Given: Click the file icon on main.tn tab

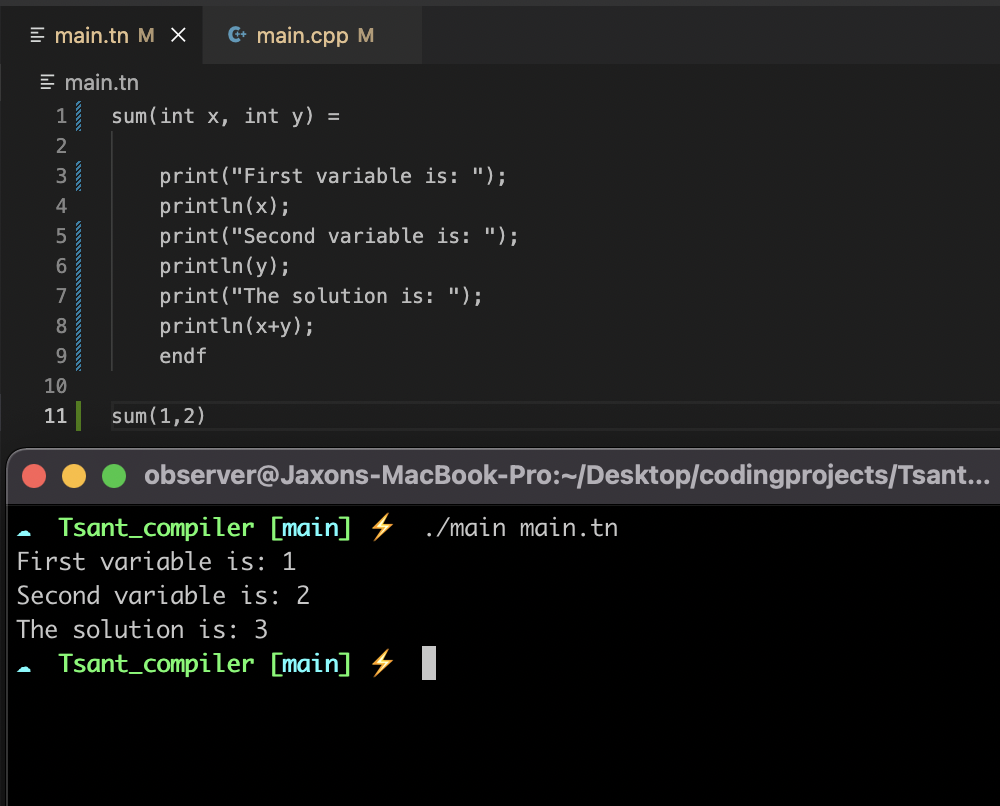Looking at the screenshot, I should point(38,35).
